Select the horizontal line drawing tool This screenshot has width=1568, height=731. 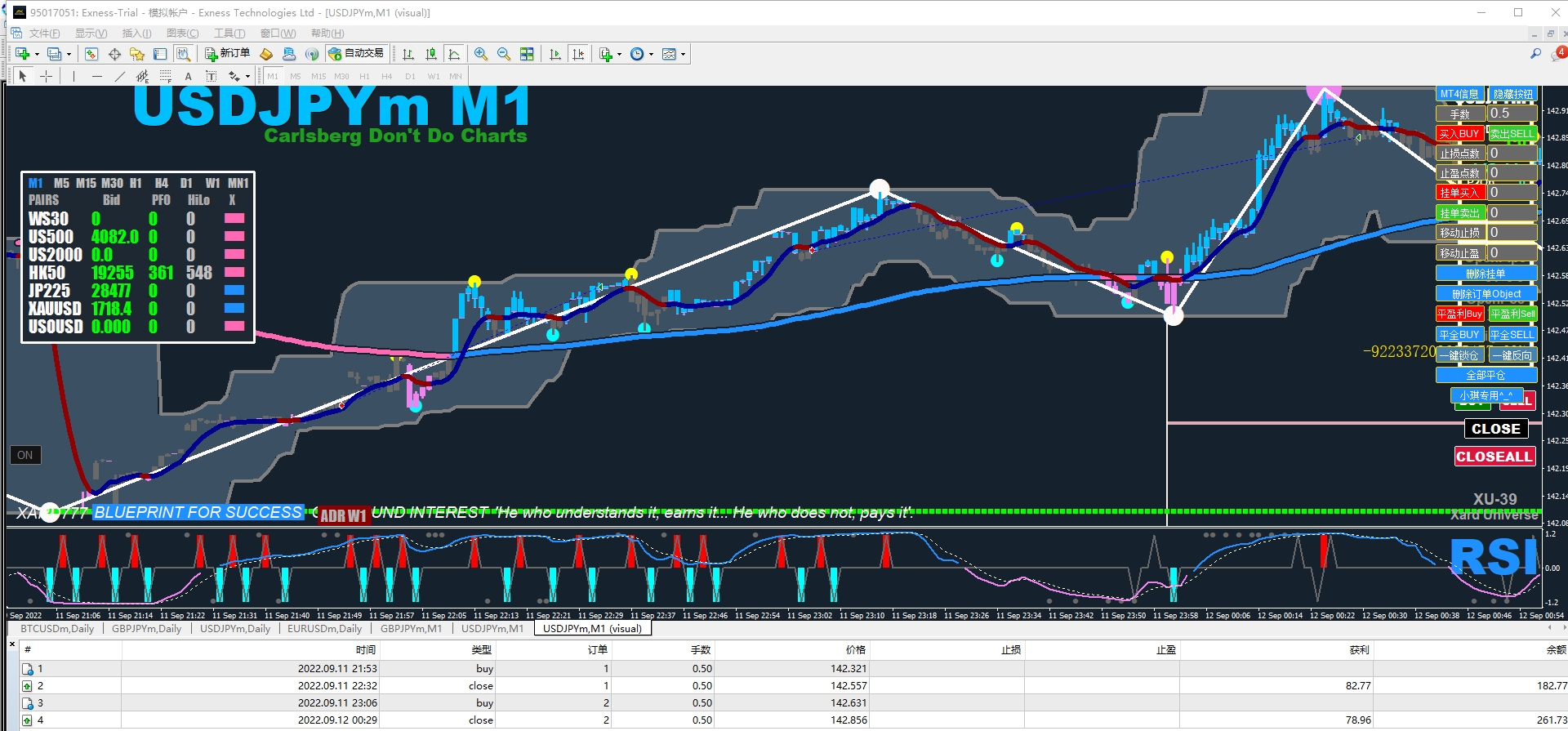(x=97, y=76)
